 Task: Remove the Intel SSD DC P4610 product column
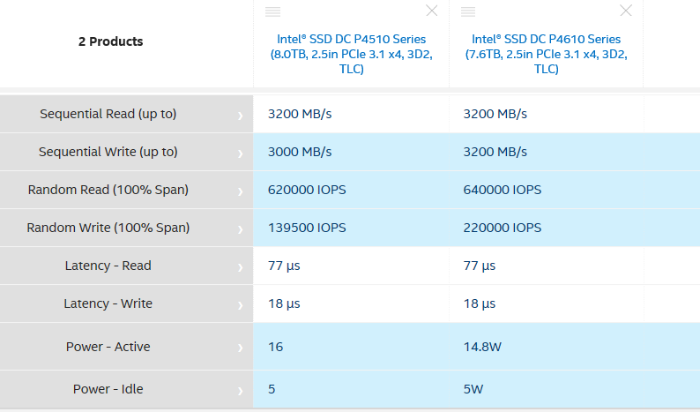[626, 11]
